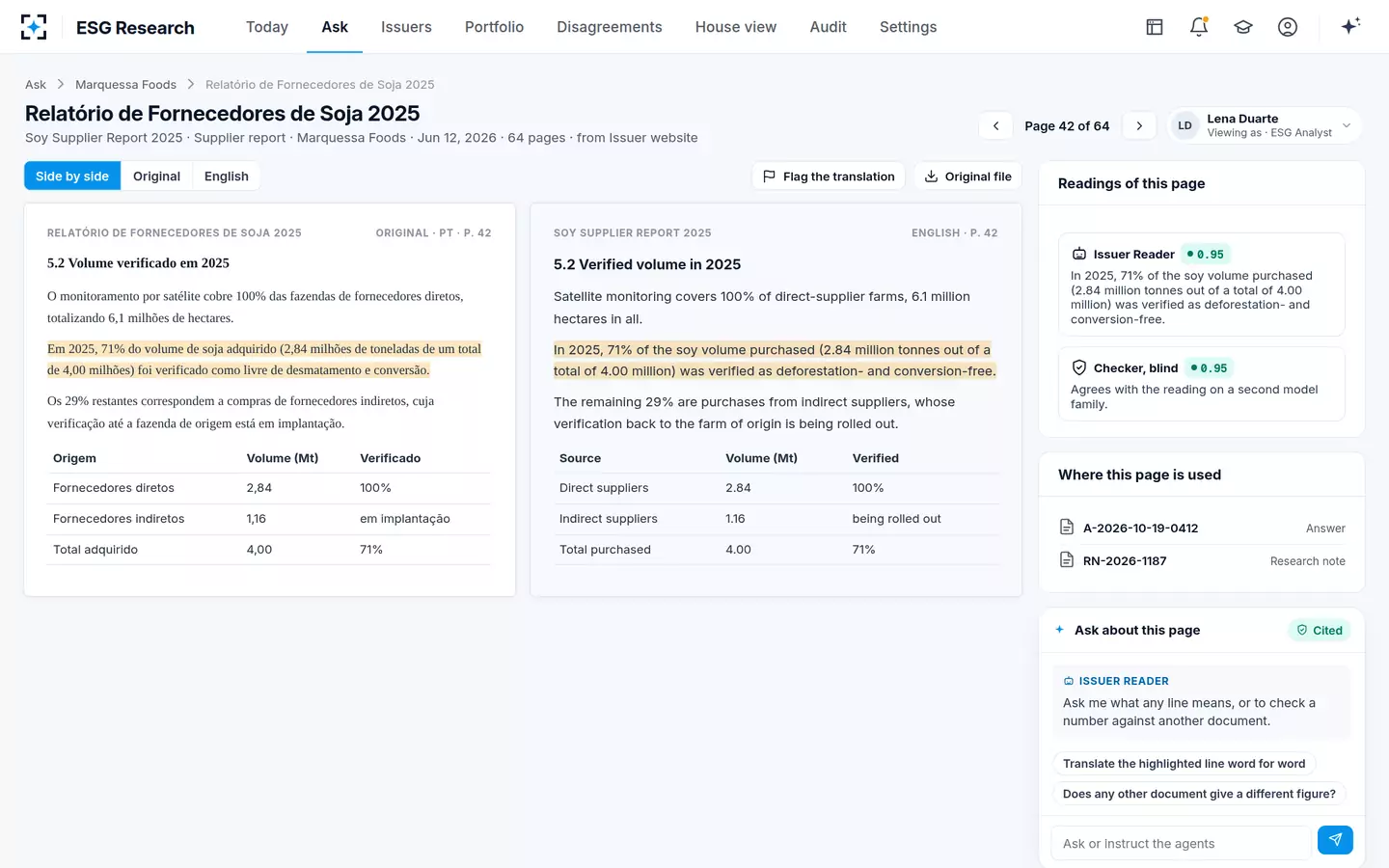The height and width of the screenshot is (868, 1389).
Task: Open the user account profile icon
Action: 1288,27
